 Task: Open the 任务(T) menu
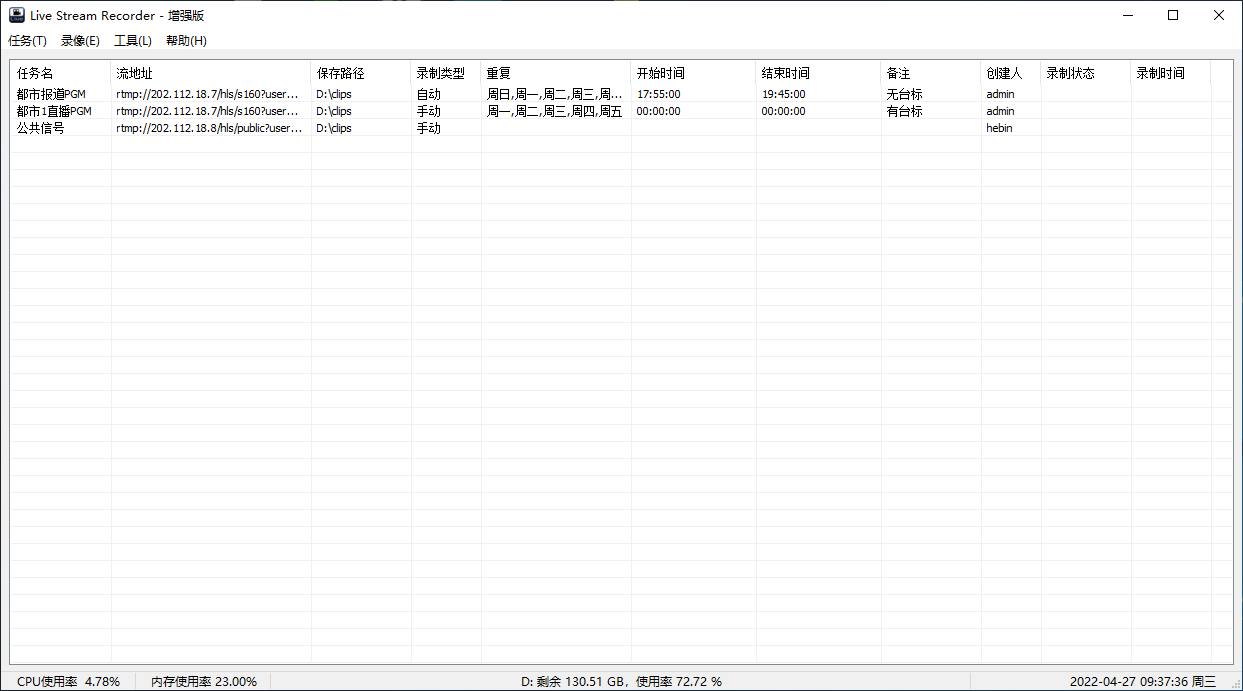[x=27, y=41]
